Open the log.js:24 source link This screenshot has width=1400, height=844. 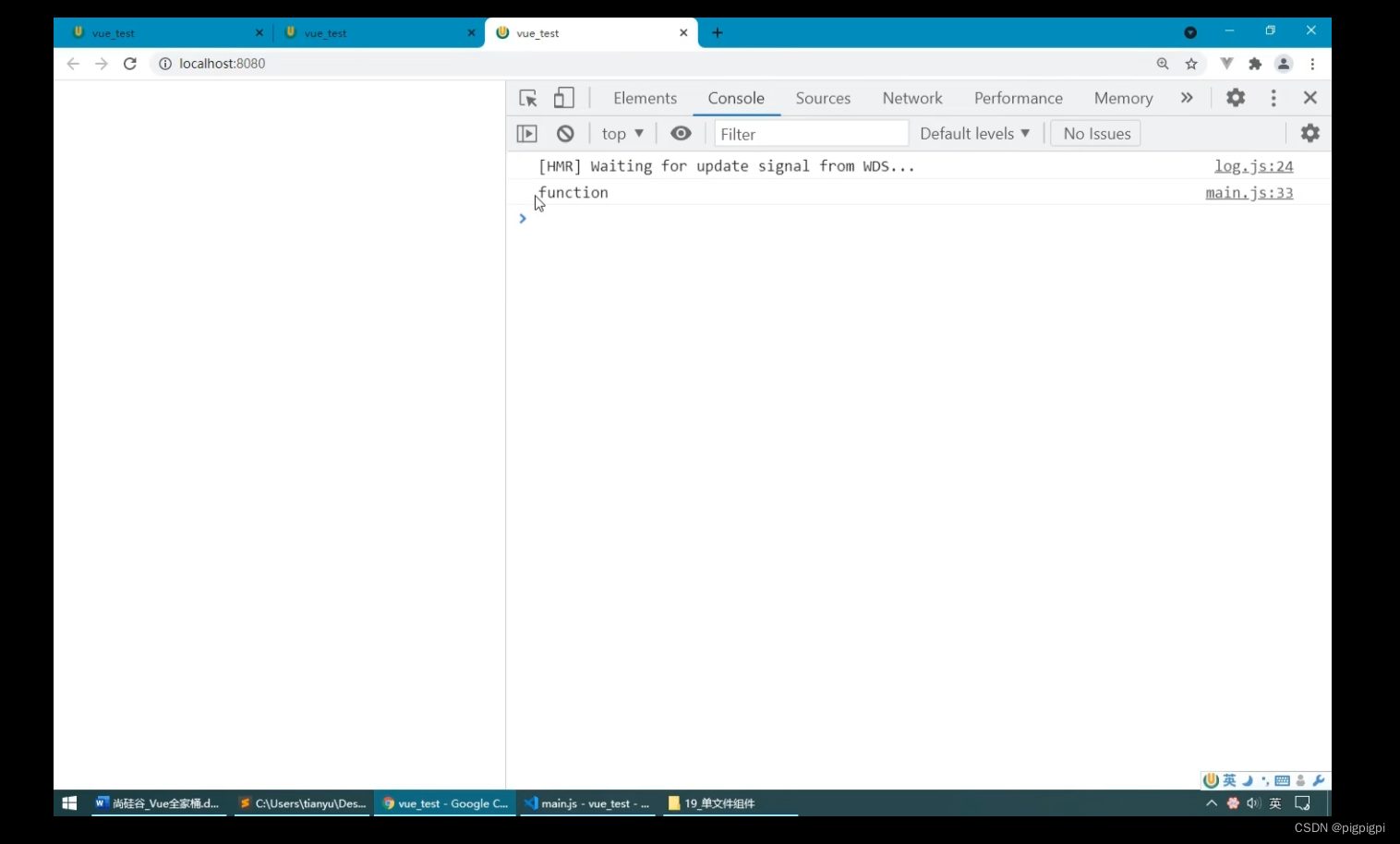(1253, 166)
